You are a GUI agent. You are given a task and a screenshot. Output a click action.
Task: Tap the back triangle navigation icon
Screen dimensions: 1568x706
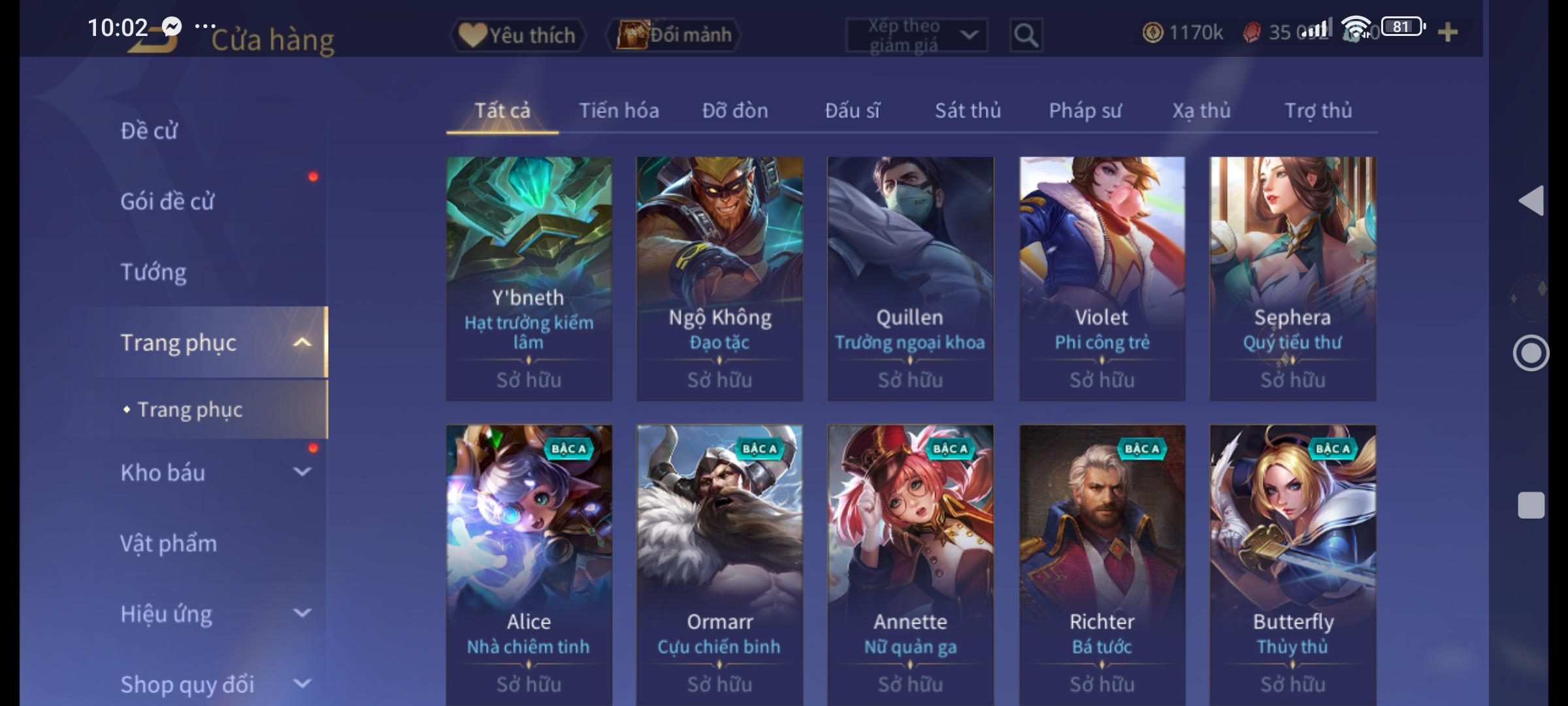1531,200
